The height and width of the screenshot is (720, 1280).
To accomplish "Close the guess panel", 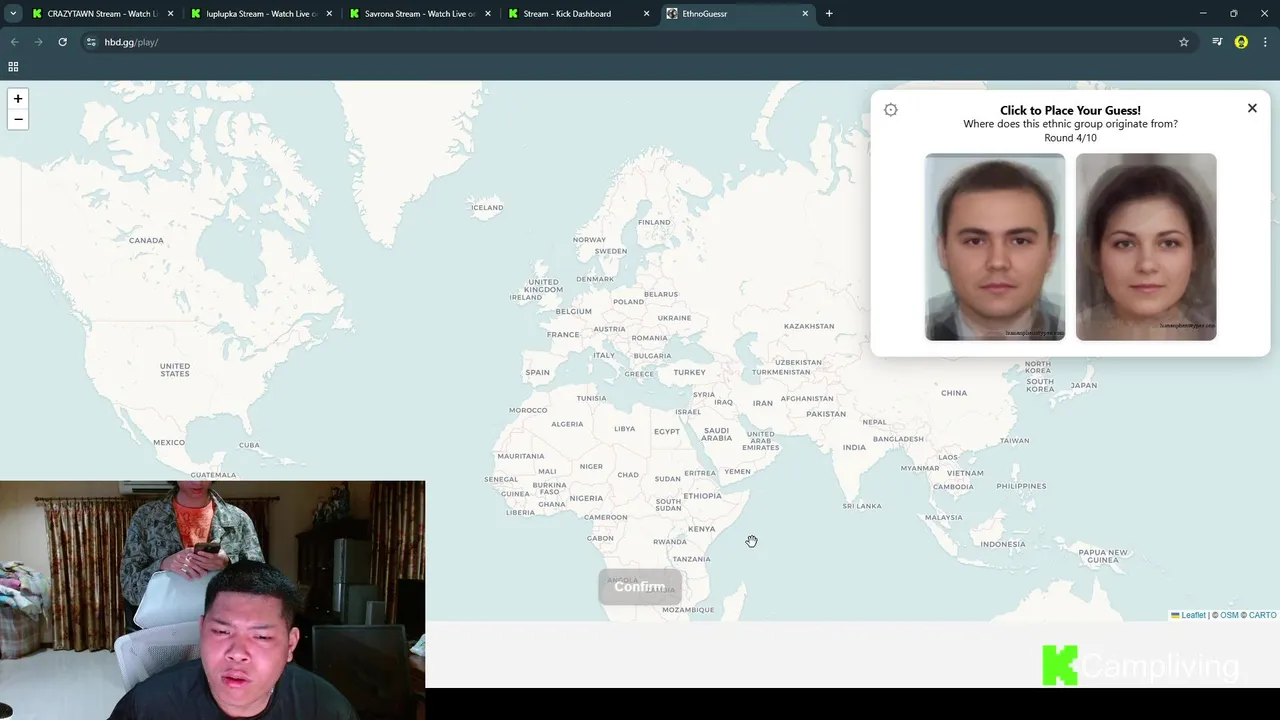I will [x=1252, y=108].
